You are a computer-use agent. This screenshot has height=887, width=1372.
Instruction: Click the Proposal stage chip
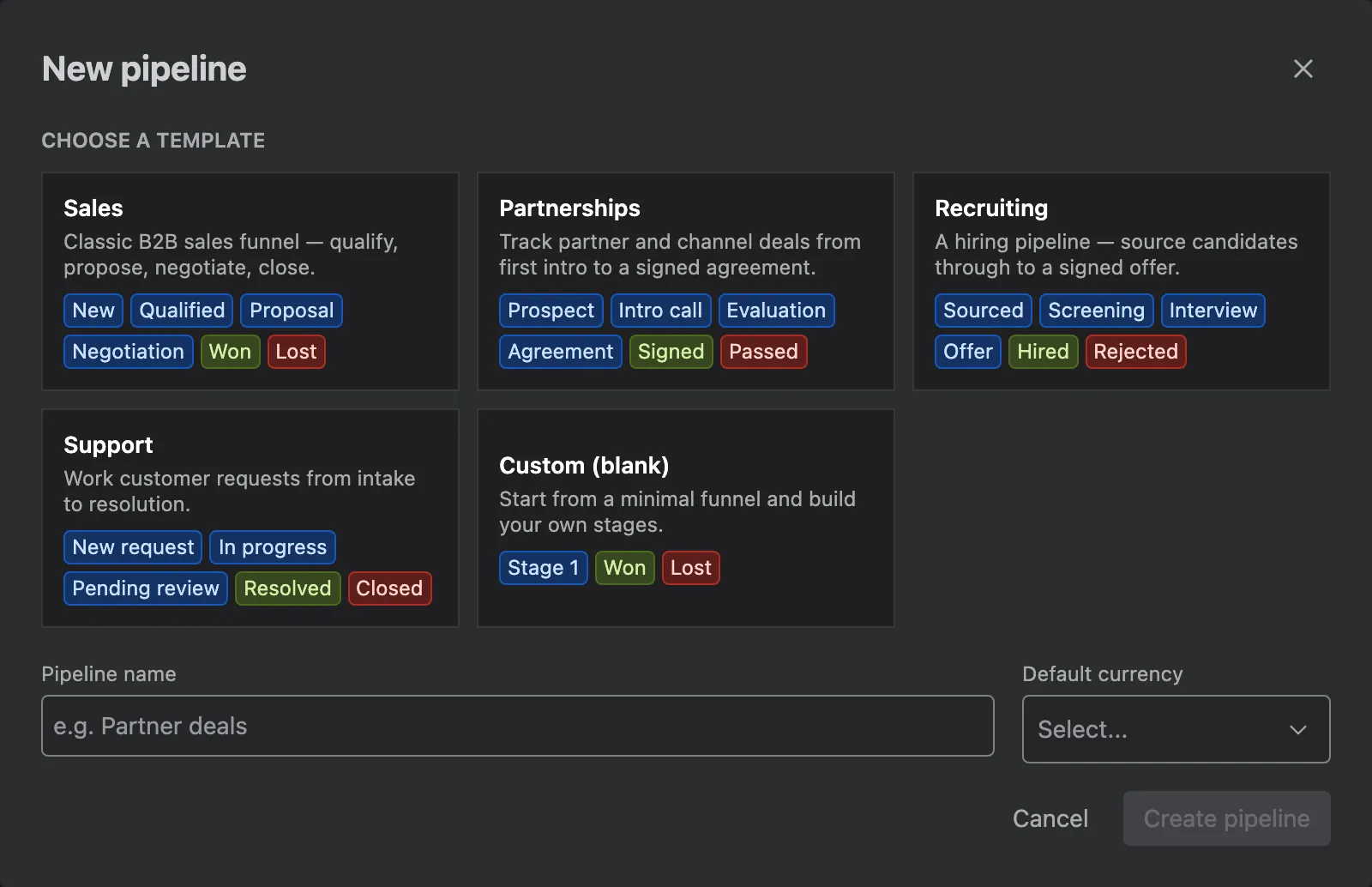click(292, 311)
